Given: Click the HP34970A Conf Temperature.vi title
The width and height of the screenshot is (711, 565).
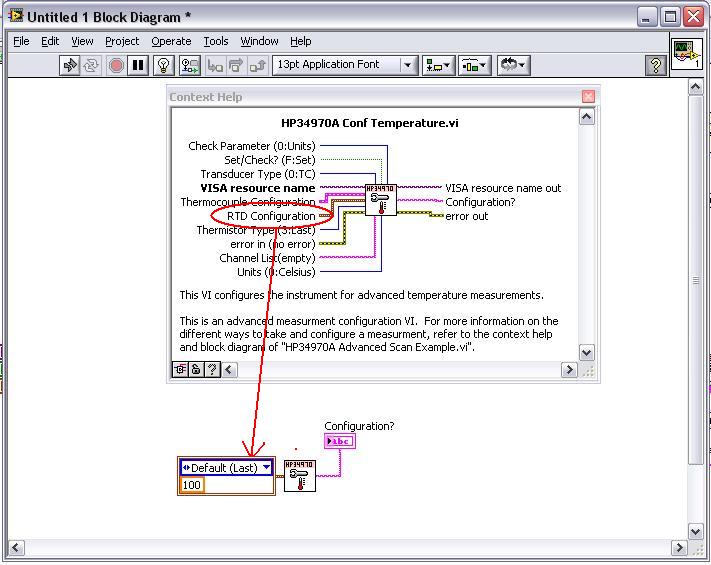Looking at the screenshot, I should [x=370, y=123].
